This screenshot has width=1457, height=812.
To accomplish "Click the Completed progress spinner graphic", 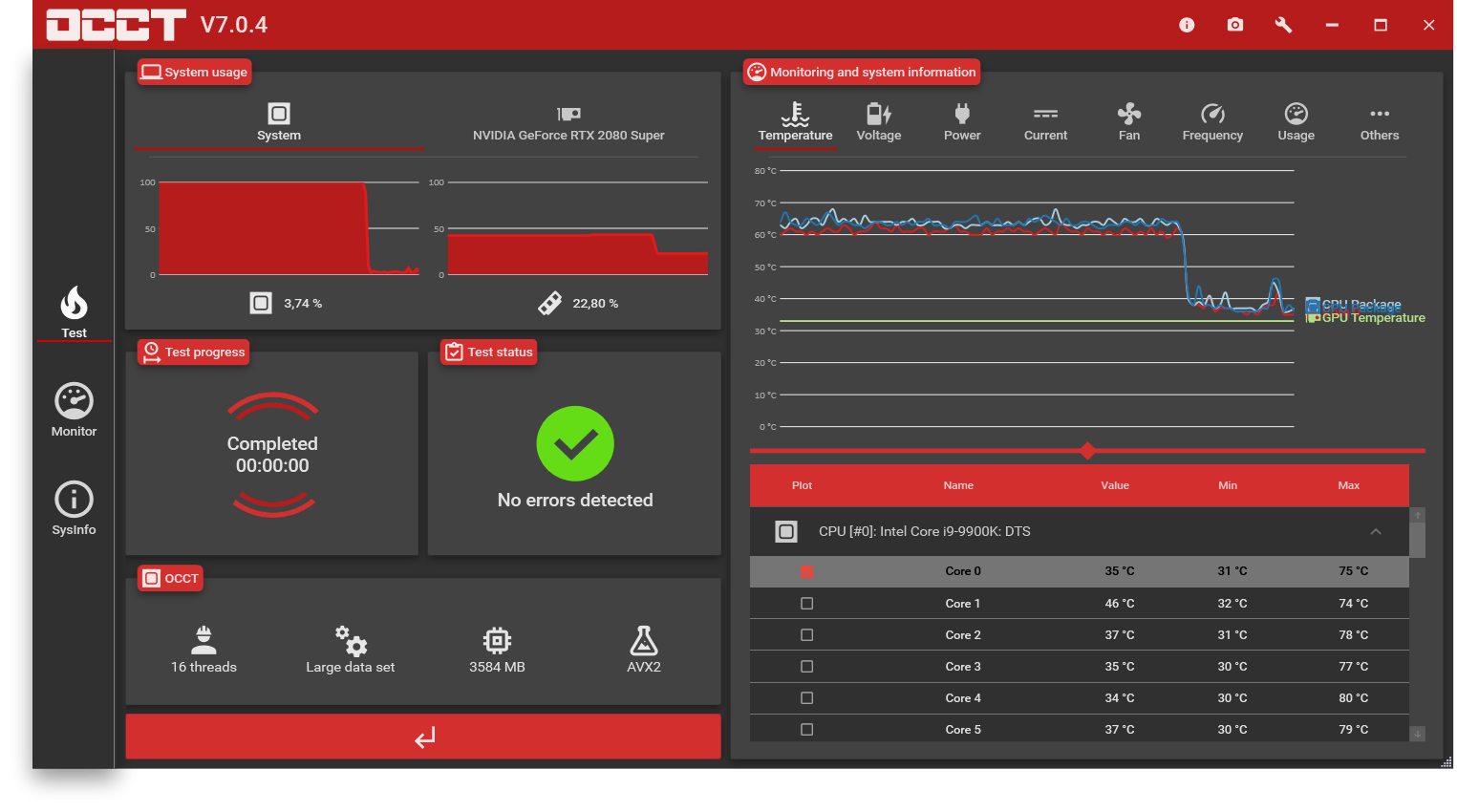I will tap(272, 455).
